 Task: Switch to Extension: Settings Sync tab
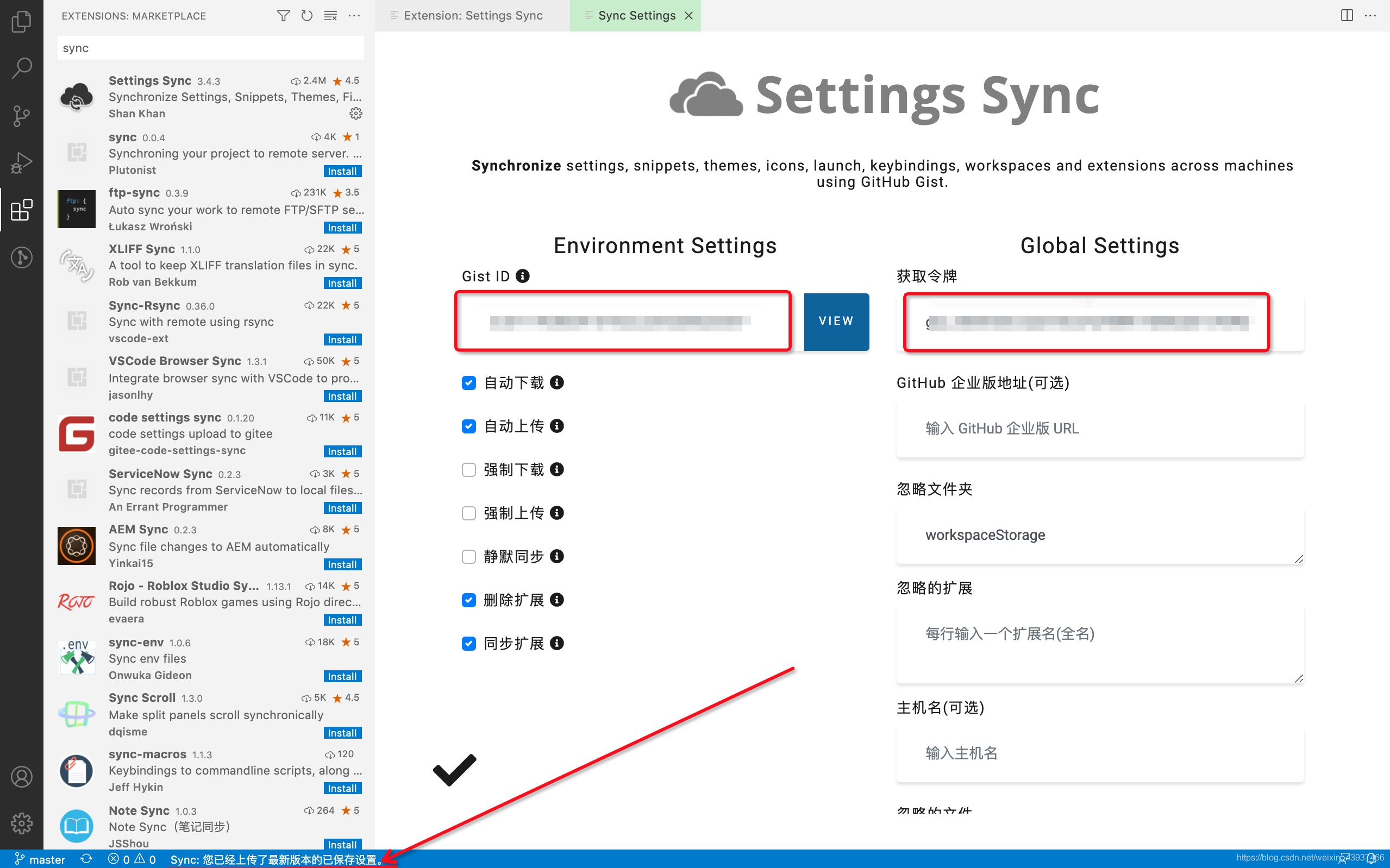coord(471,16)
